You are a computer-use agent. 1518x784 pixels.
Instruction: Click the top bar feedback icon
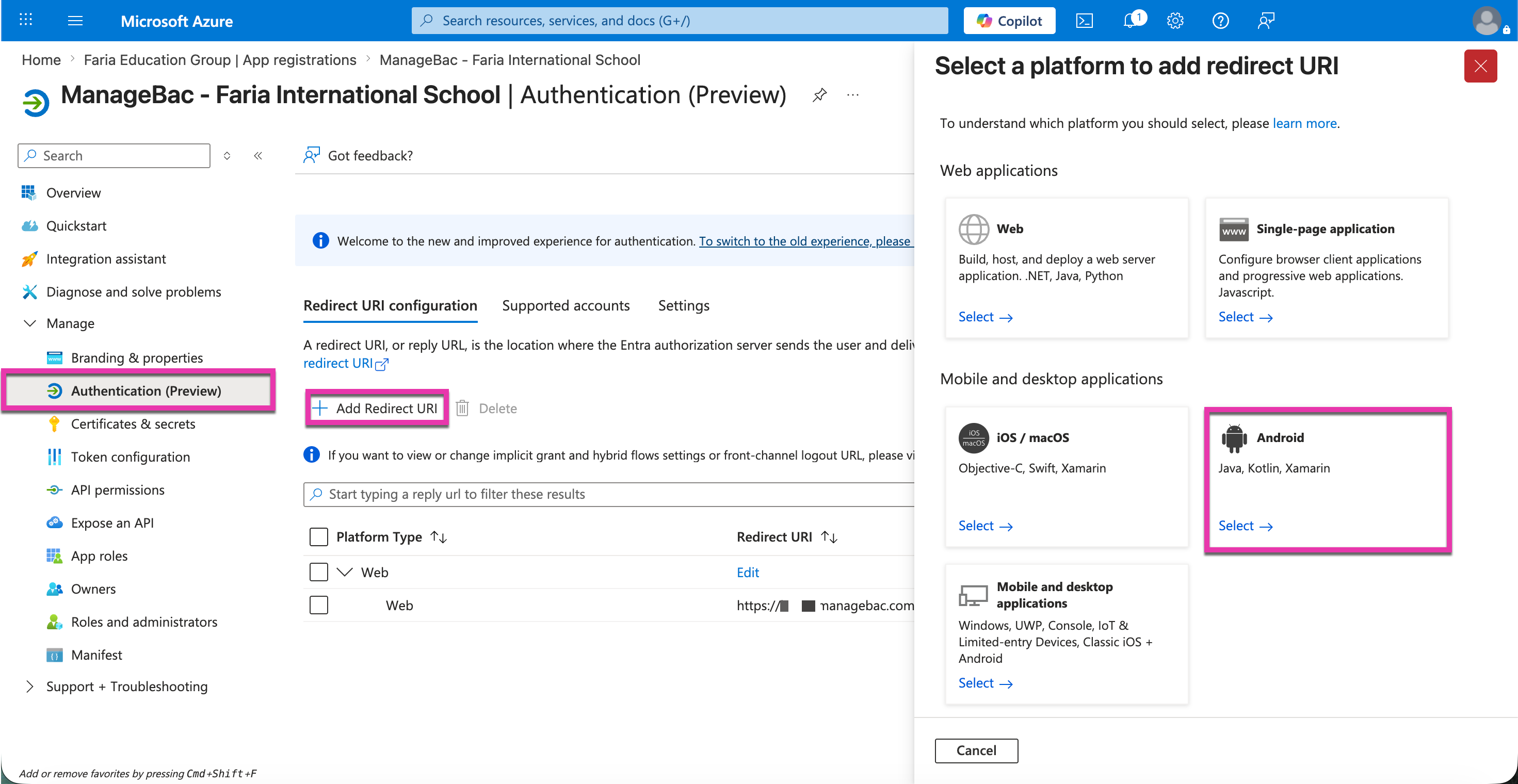coord(1266,21)
